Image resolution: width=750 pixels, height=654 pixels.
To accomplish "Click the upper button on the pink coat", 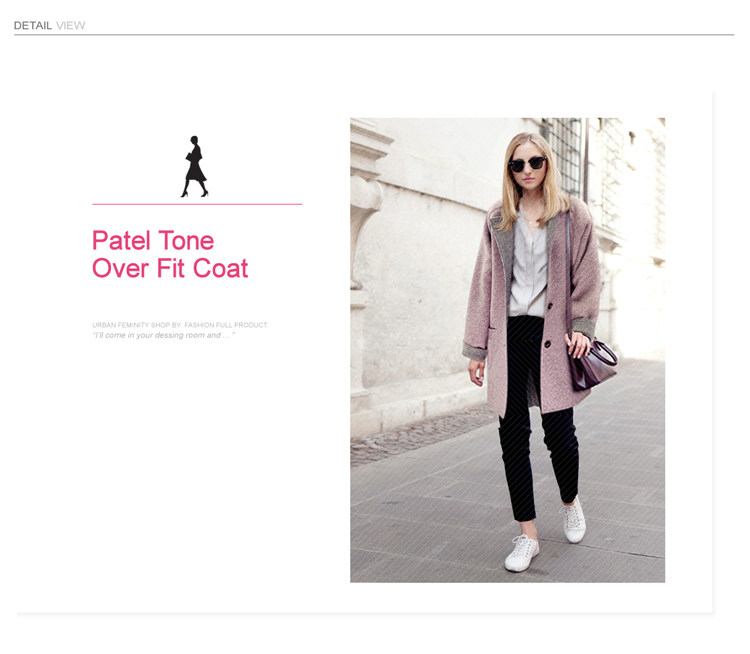I will coord(550,306).
